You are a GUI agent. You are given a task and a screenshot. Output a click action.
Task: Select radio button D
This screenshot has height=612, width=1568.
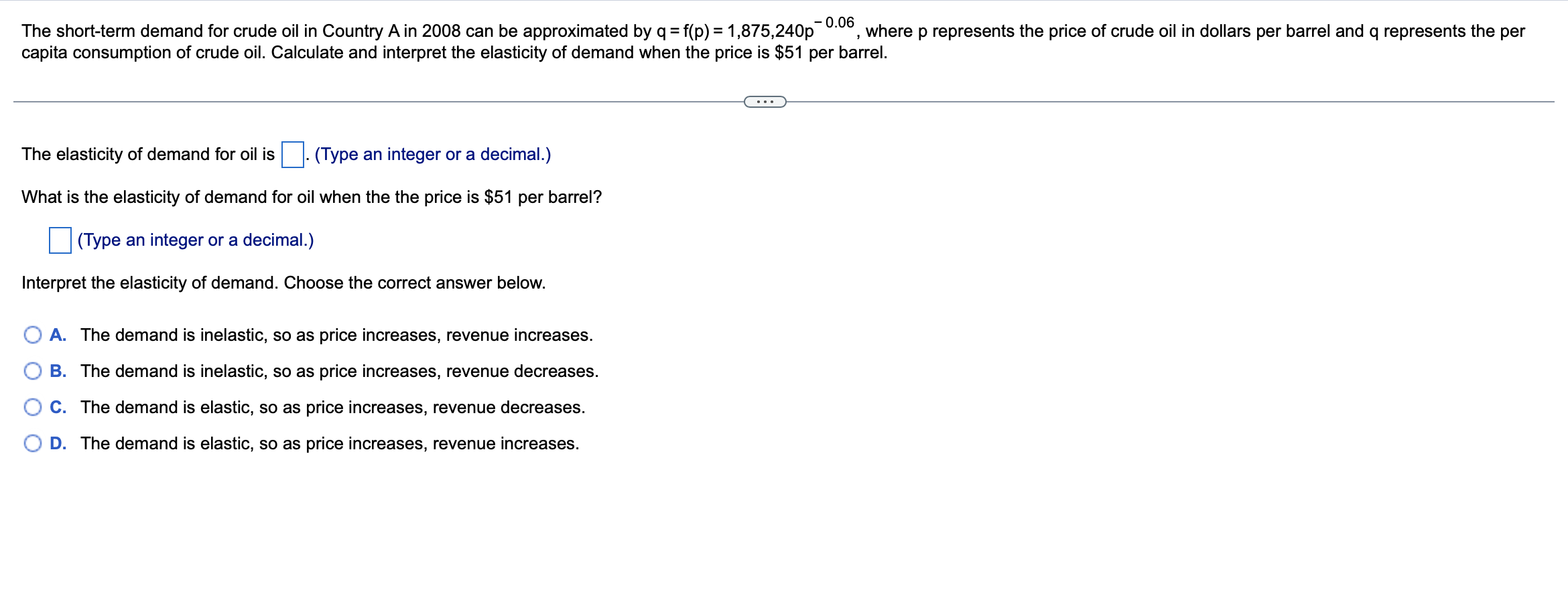pos(33,443)
